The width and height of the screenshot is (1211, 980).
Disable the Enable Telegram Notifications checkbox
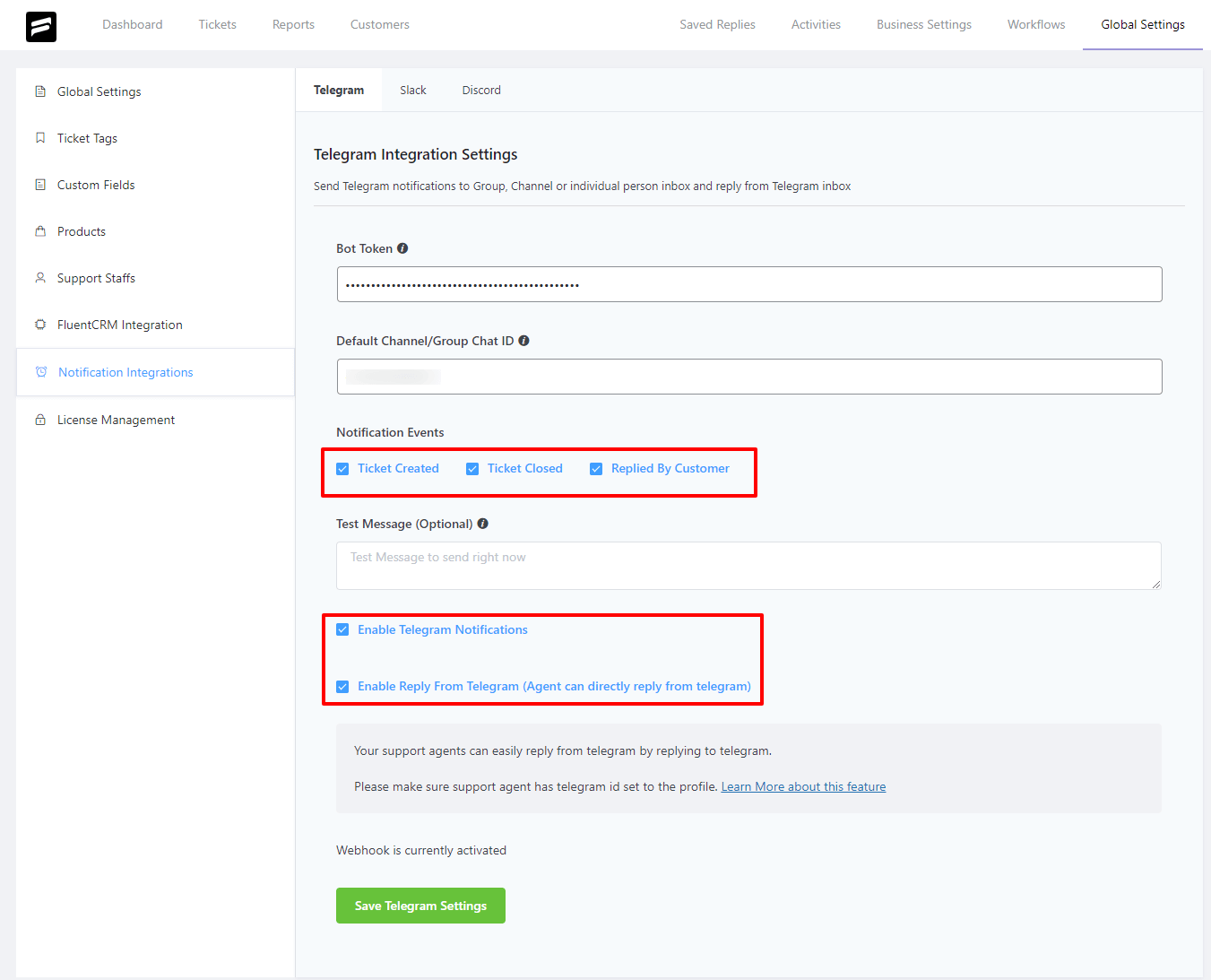pos(342,629)
